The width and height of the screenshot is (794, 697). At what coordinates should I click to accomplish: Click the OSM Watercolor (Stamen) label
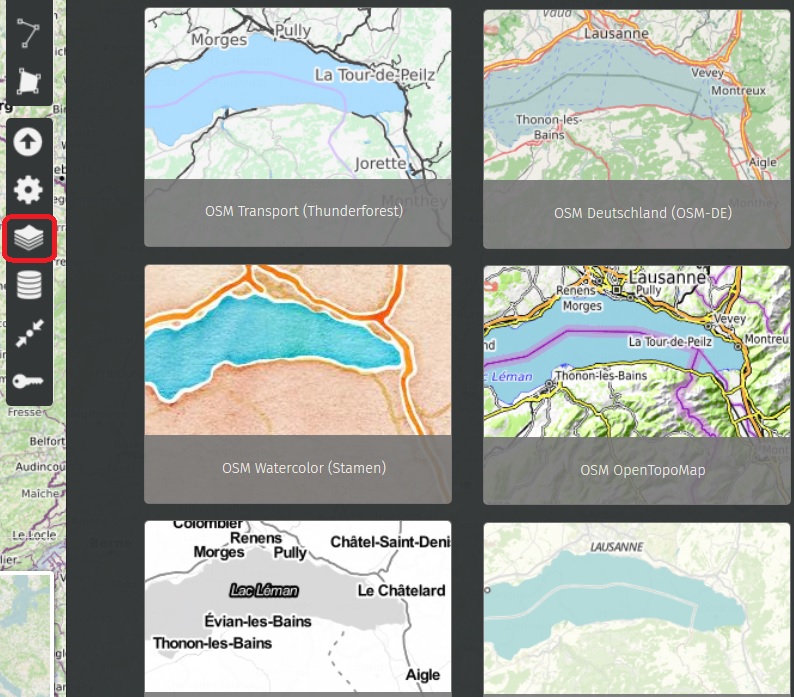[304, 468]
